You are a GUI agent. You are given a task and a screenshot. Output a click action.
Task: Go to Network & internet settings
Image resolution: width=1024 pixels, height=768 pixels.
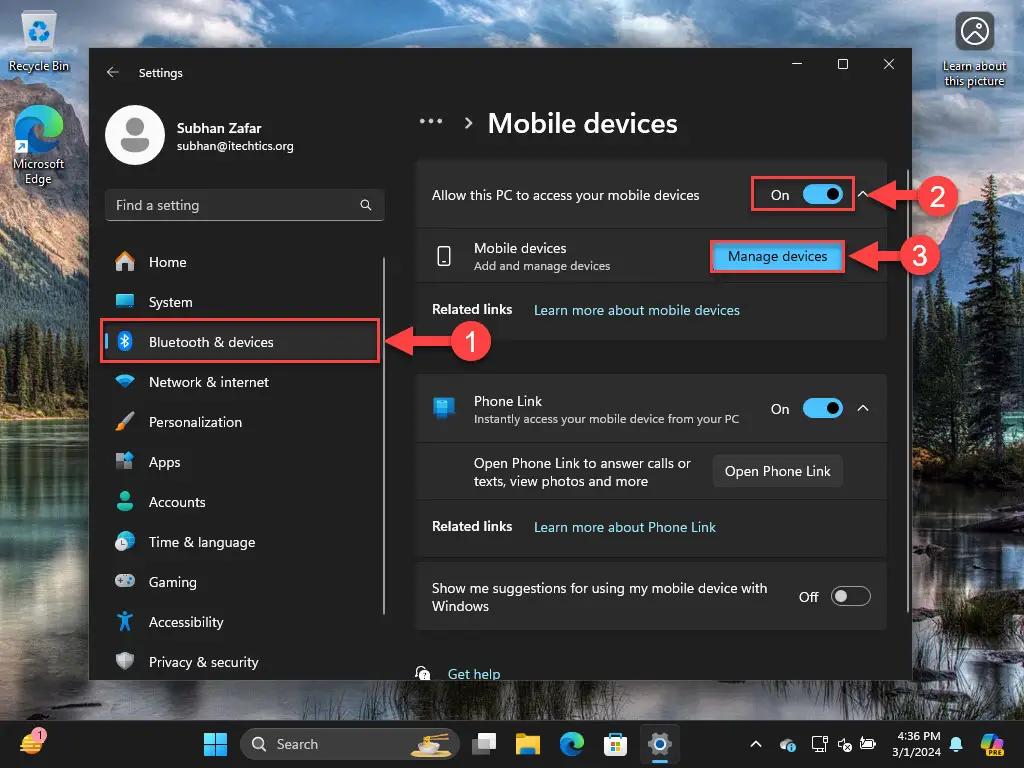(242, 382)
